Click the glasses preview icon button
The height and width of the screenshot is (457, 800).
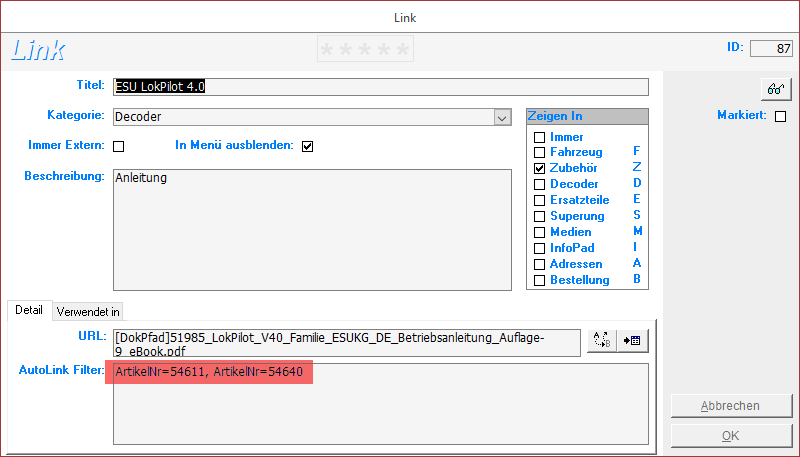pos(776,89)
